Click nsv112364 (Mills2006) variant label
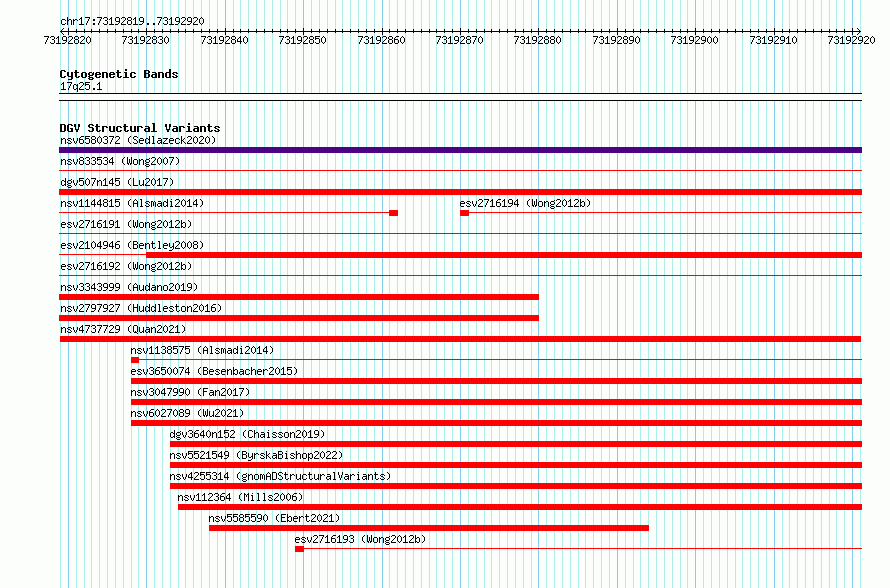This screenshot has height=588, width=890. point(240,497)
